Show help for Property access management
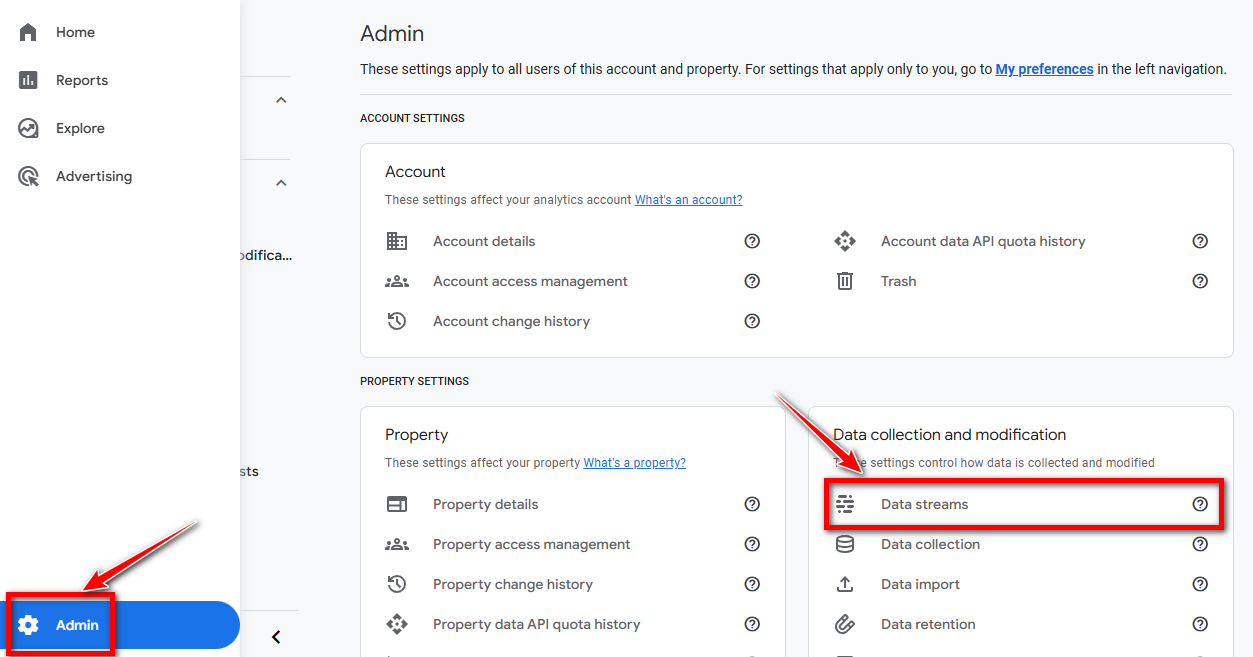The height and width of the screenshot is (657, 1253). [x=752, y=544]
